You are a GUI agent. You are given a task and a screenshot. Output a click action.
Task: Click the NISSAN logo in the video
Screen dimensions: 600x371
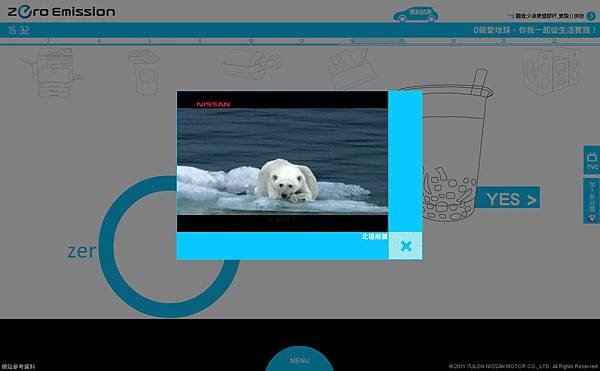click(213, 104)
